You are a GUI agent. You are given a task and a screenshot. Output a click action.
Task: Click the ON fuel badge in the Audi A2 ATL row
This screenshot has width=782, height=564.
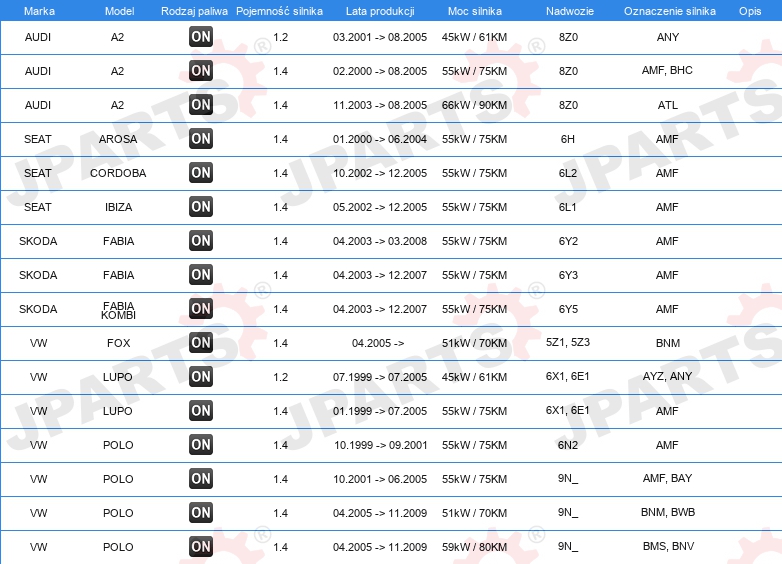201,105
